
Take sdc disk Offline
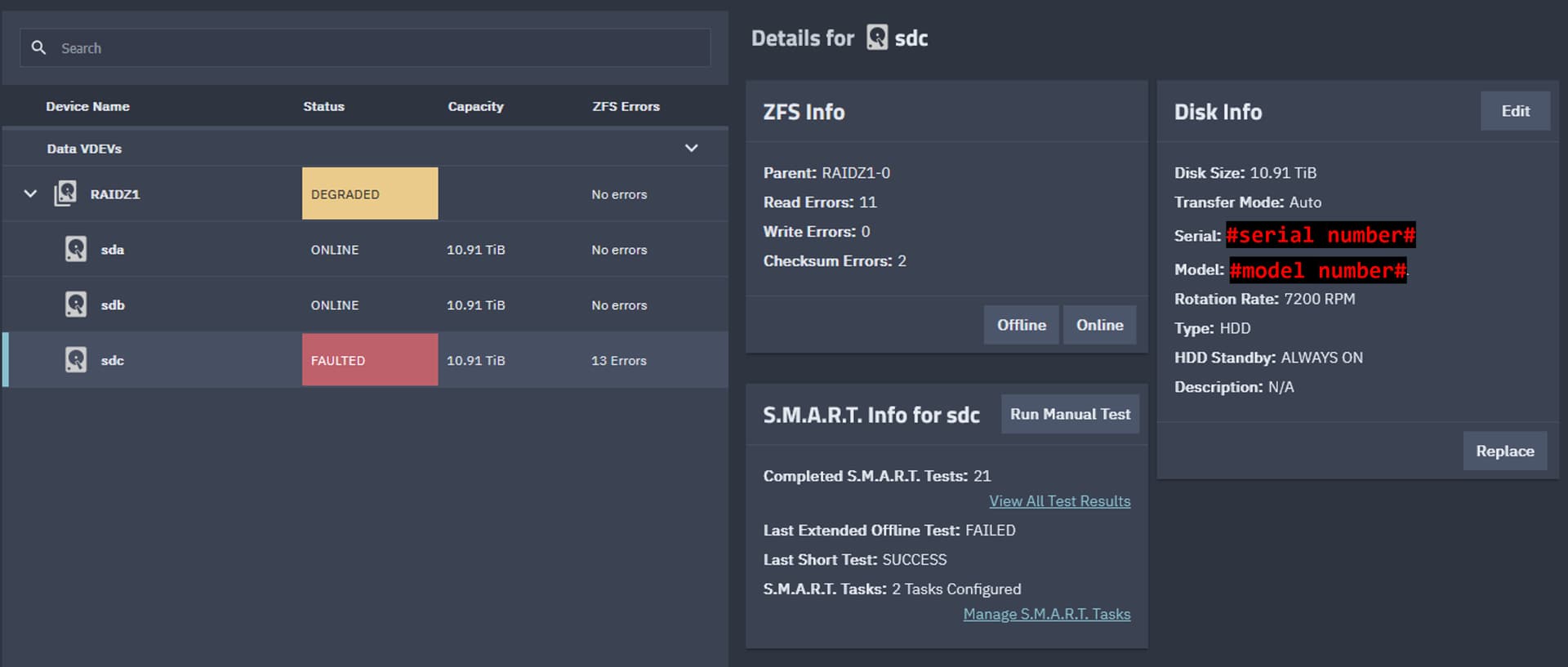1021,325
